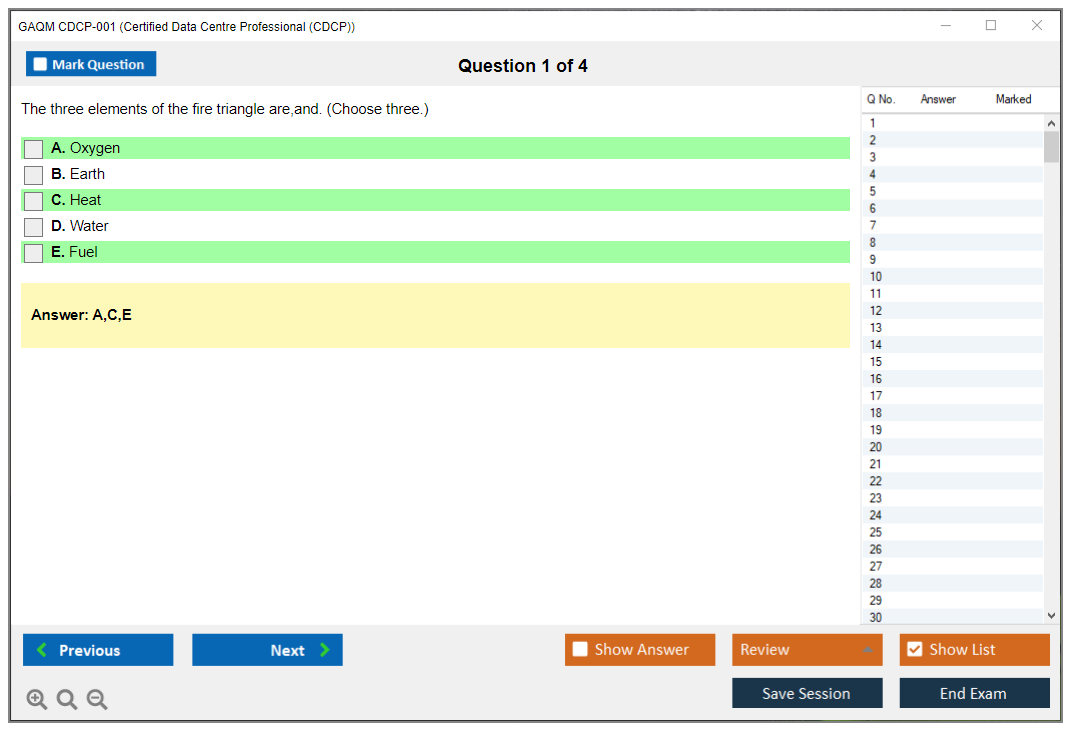
Task: Select the checkbox for option C Heat
Action: coord(34,201)
